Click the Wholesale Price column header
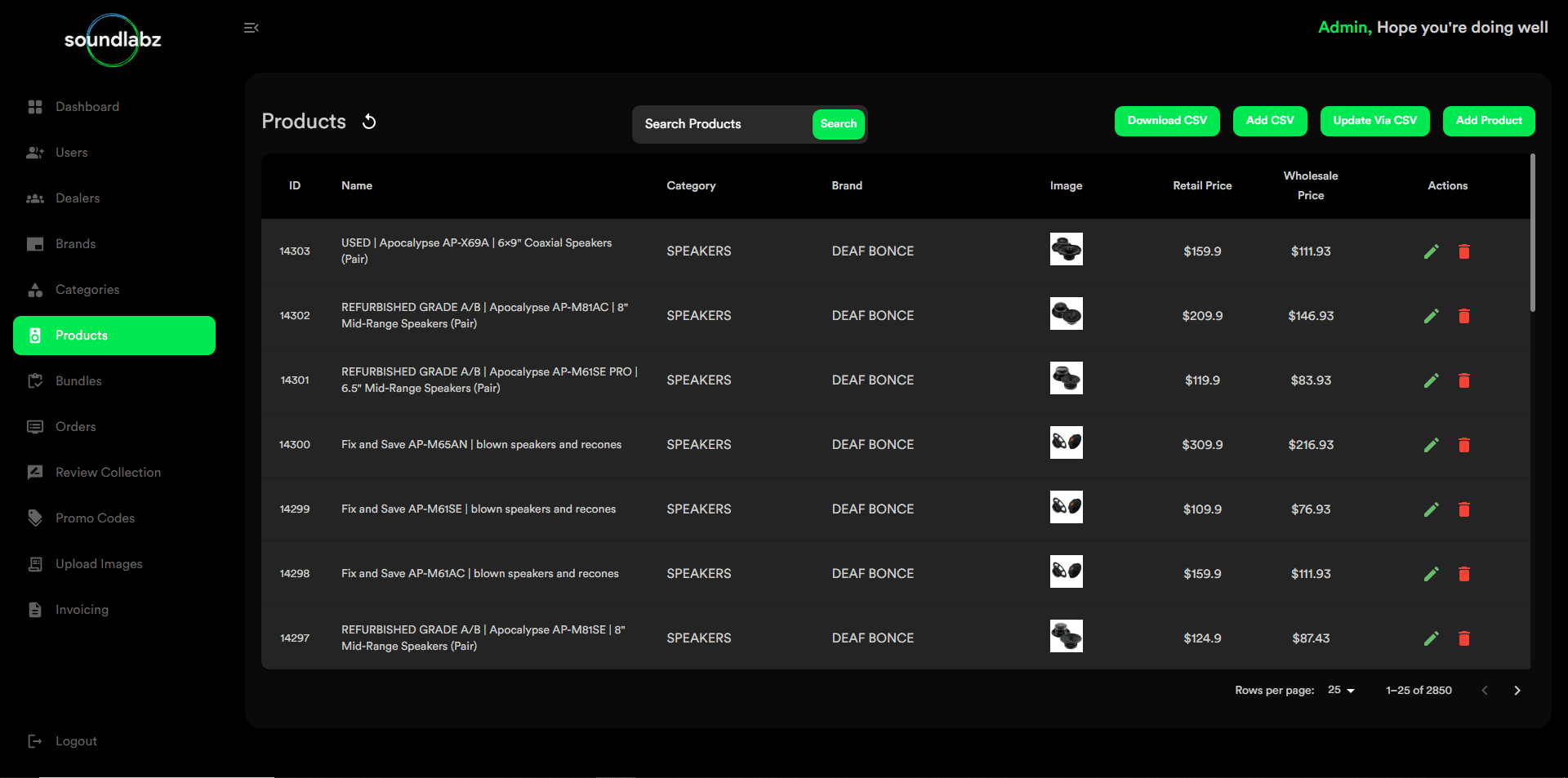Viewport: 1568px width, 778px height. [x=1311, y=186]
